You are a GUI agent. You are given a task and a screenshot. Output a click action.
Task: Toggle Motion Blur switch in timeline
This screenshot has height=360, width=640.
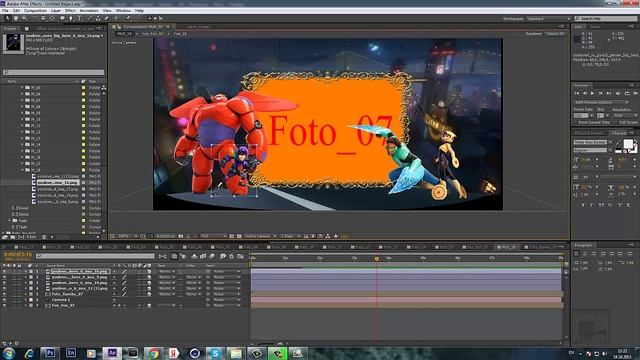[212, 256]
